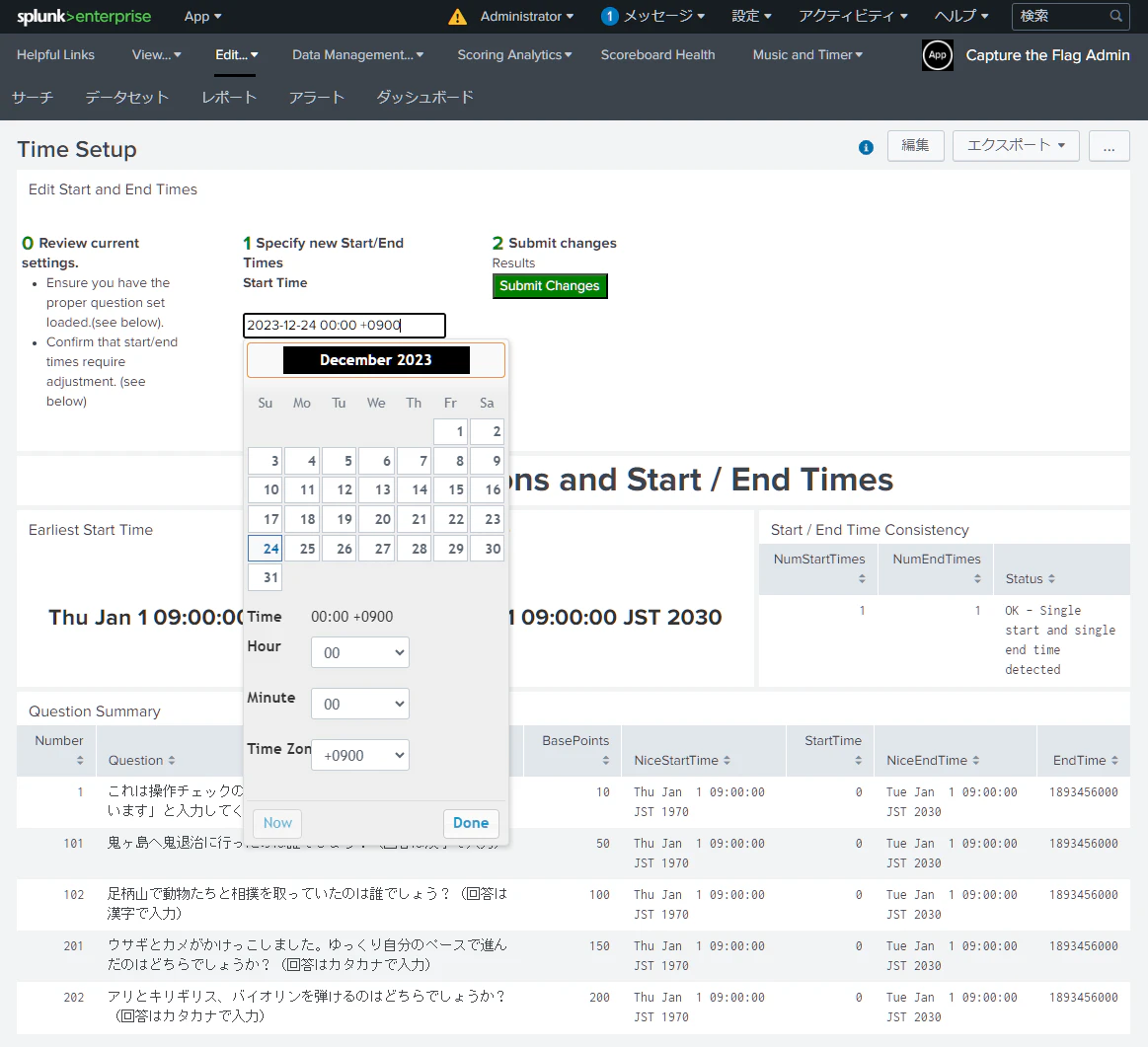The width and height of the screenshot is (1148, 1047).
Task: Open the Music and Timer menu
Action: pyautogui.click(x=807, y=55)
